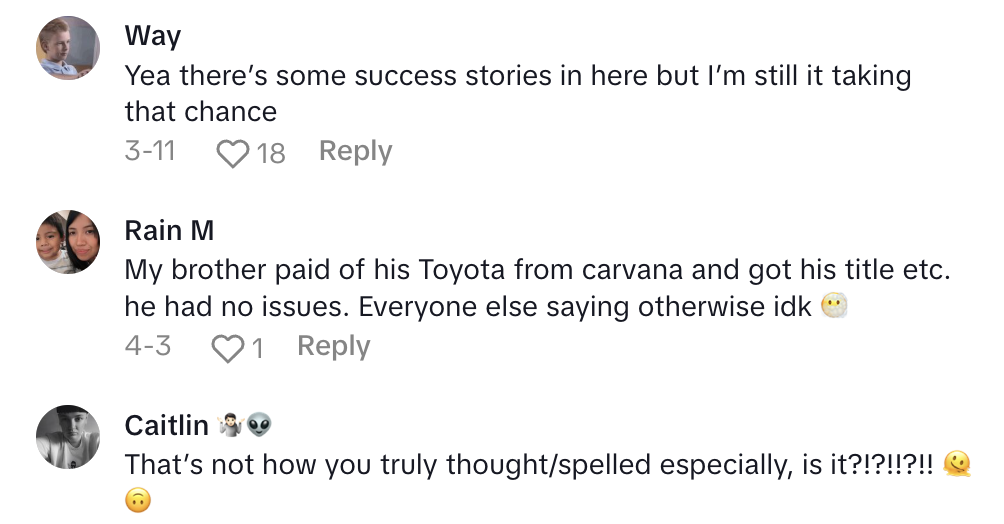The height and width of the screenshot is (524, 1004).
Task: Click the face emoji after 'otherwise idk'
Action: coord(832,308)
